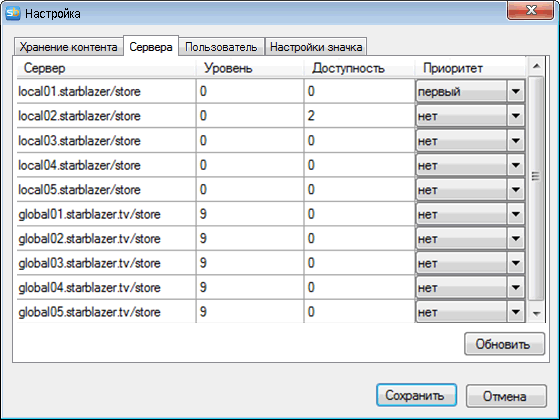
Task: Select the global02.starblazer.tv/store server cell
Action: click(x=106, y=238)
